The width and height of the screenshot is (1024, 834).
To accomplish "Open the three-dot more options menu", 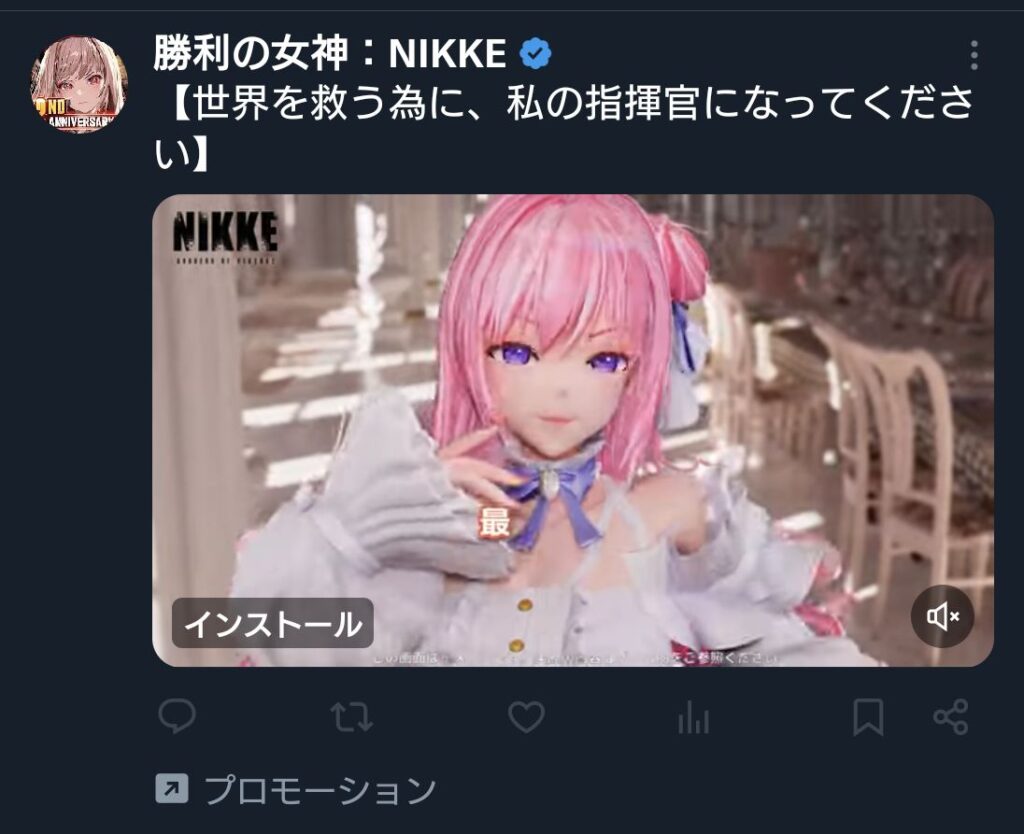I will coord(974,55).
